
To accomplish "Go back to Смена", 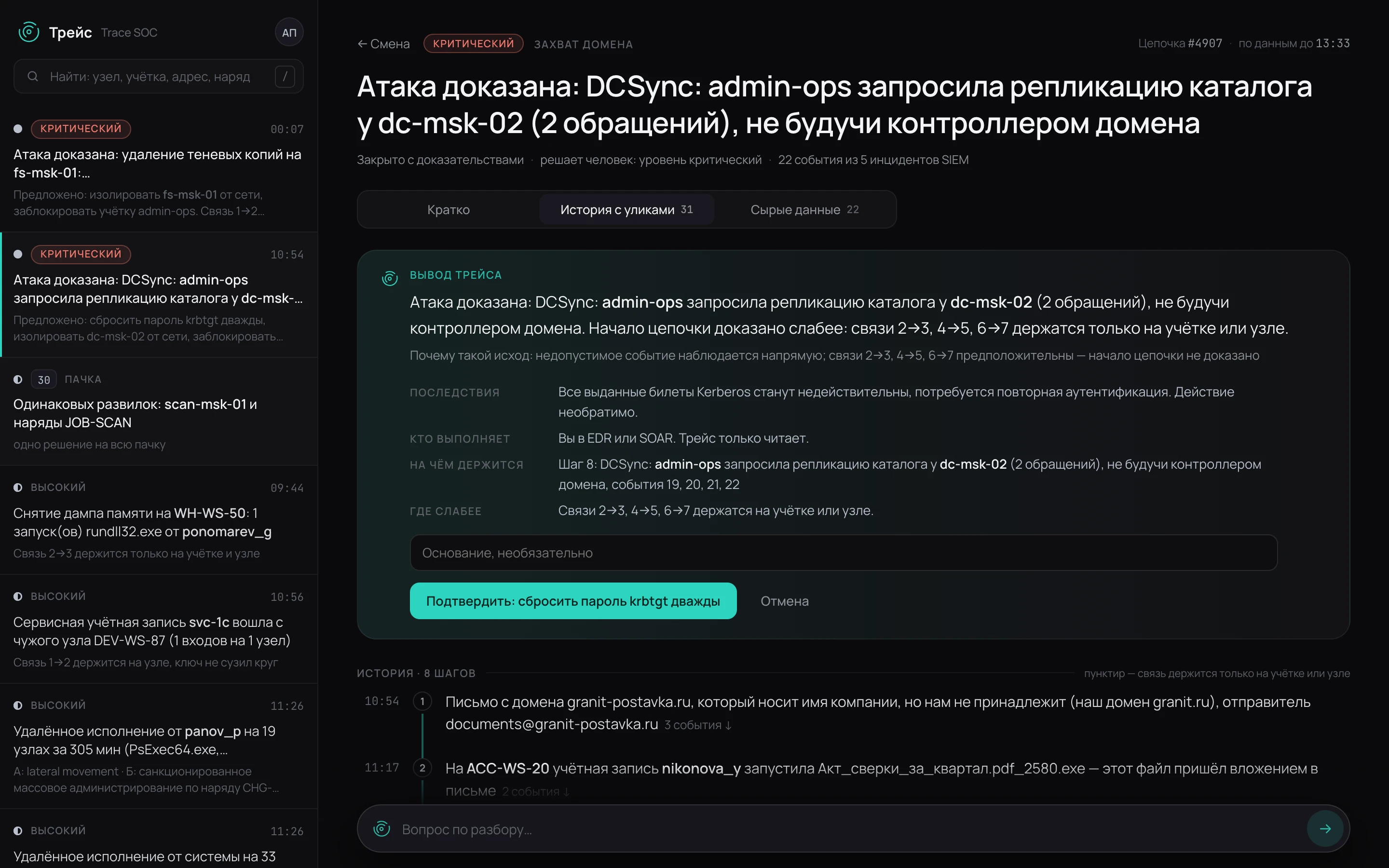I will (383, 43).
